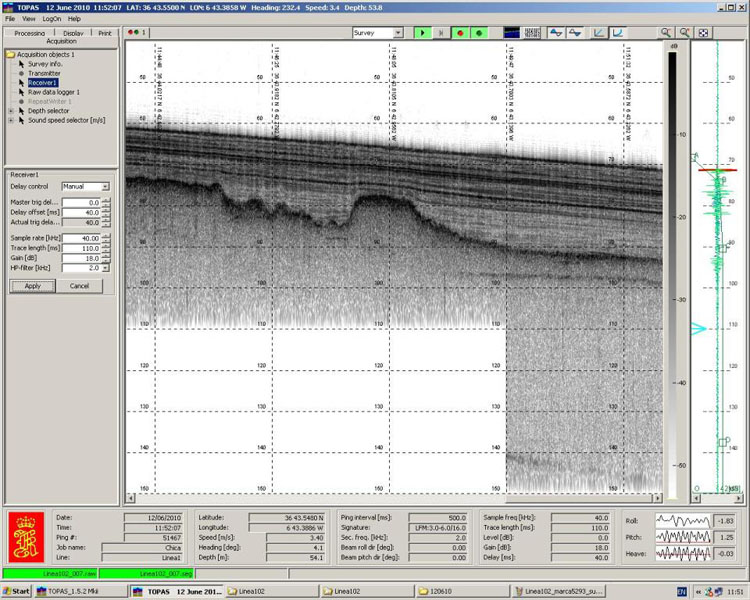Switch to the Processing tab
Viewport: 750px width, 600px height.
(x=29, y=33)
